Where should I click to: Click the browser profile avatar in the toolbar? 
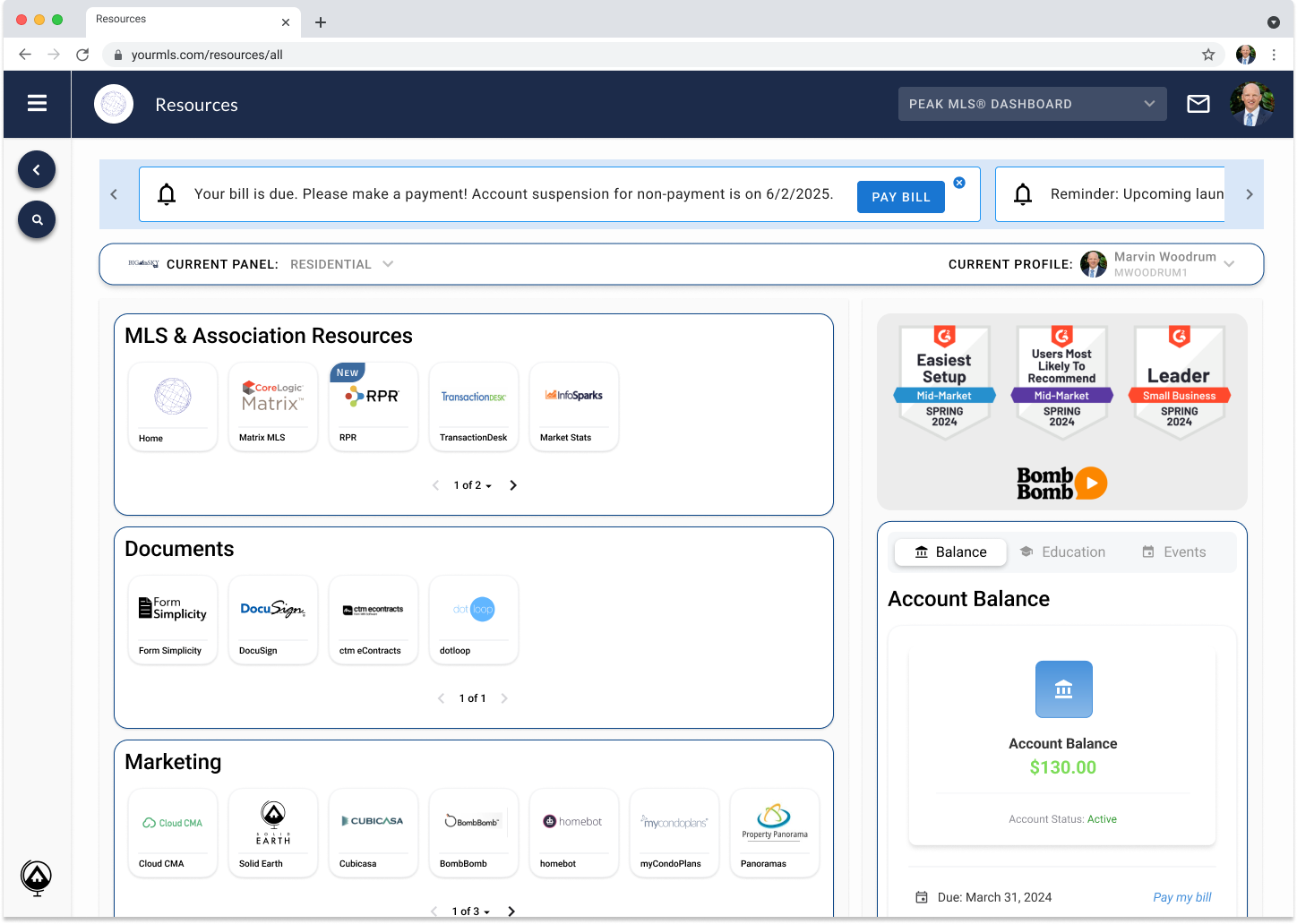(x=1246, y=55)
